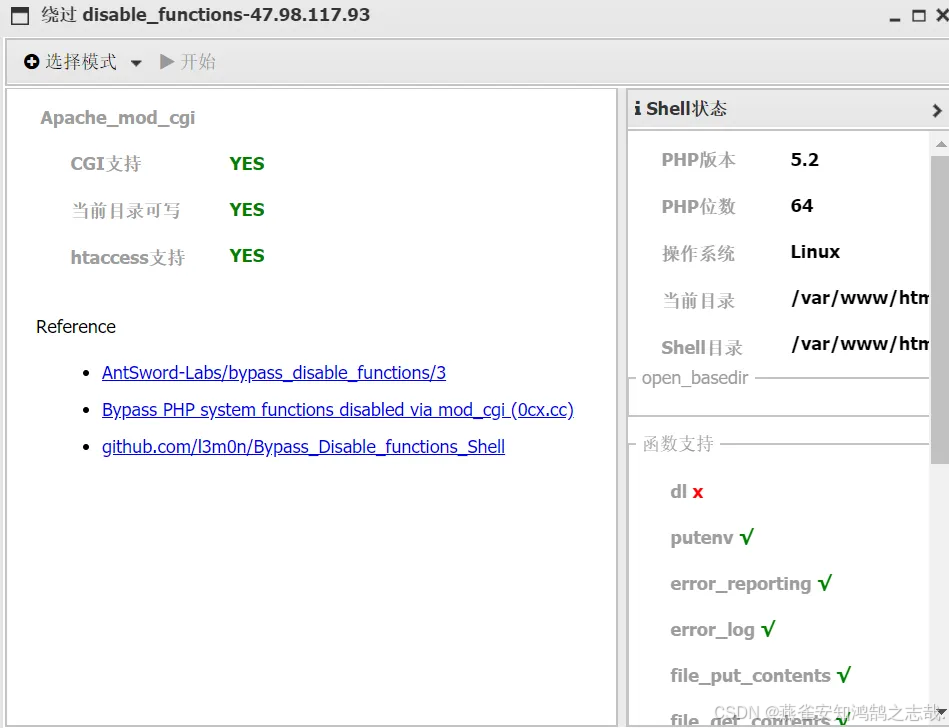The image size is (949, 728).
Task: Click the green check beside putenv
Action: point(749,537)
